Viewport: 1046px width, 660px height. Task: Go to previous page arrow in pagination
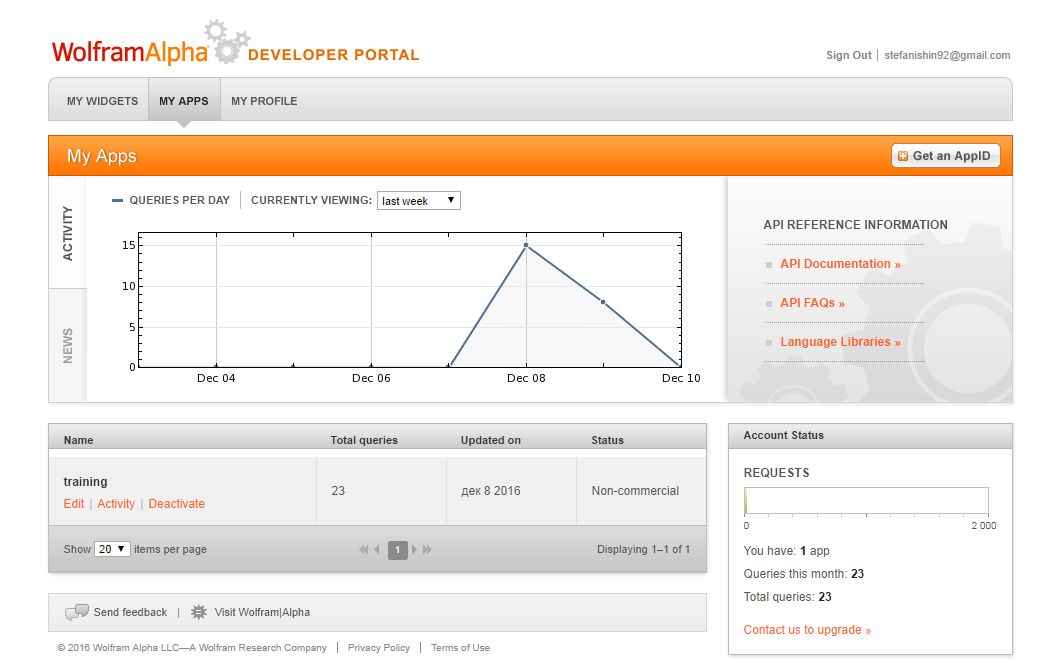pos(377,549)
